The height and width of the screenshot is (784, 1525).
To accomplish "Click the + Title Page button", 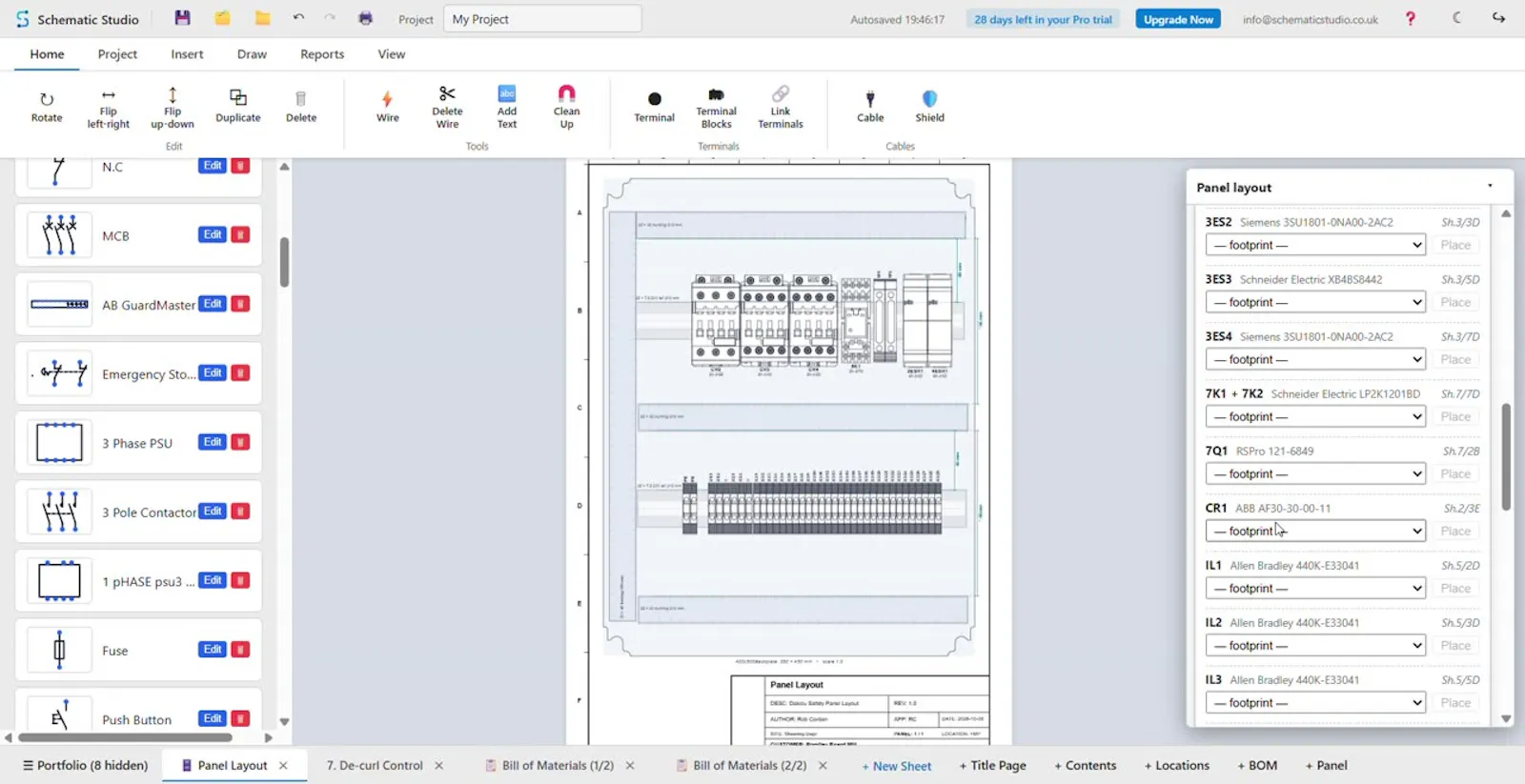I will 993,765.
